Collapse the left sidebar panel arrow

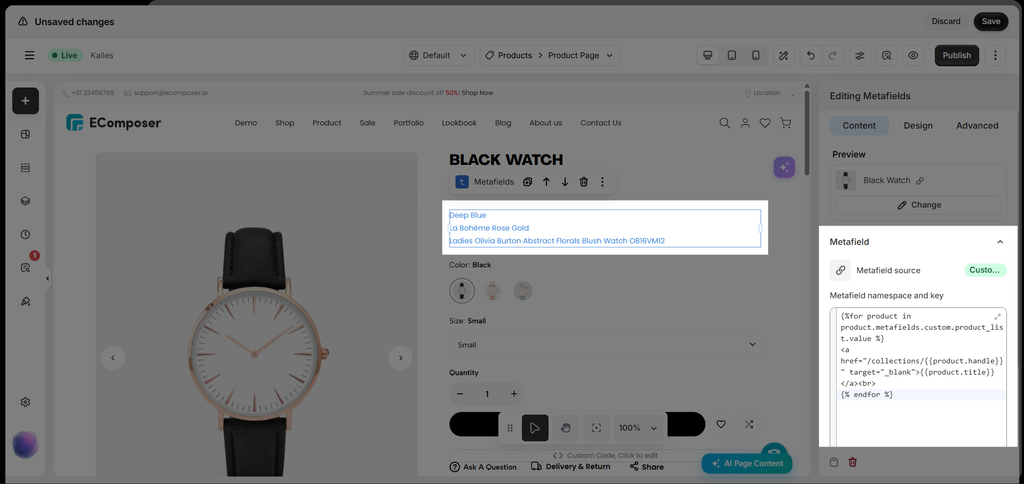(47, 279)
